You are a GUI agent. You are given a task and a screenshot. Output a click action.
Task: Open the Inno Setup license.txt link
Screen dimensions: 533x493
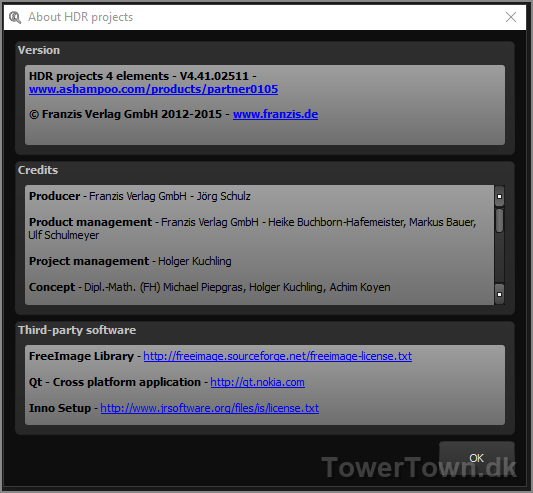click(x=209, y=408)
